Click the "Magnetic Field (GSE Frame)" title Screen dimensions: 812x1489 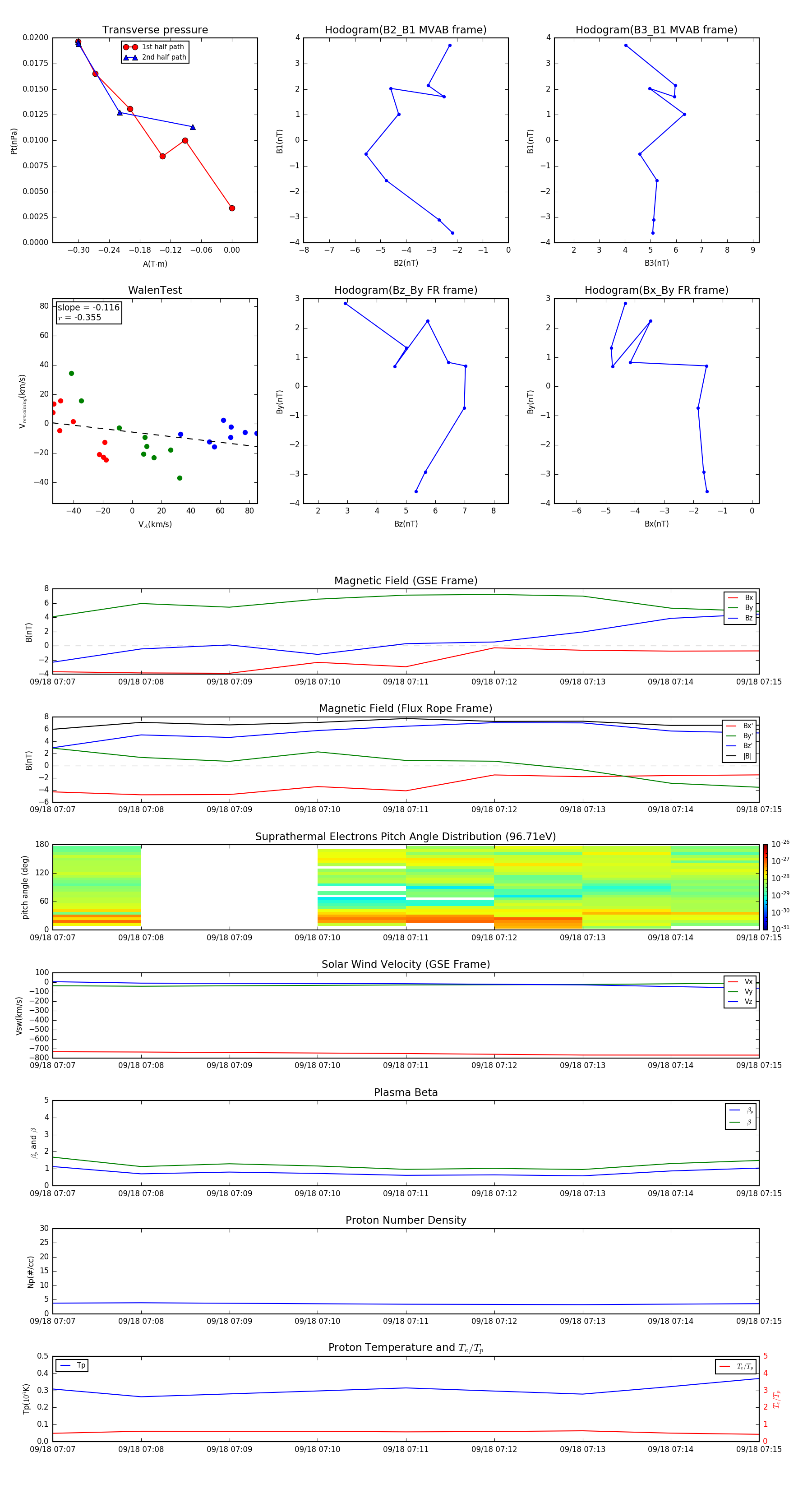pyautogui.click(x=406, y=581)
